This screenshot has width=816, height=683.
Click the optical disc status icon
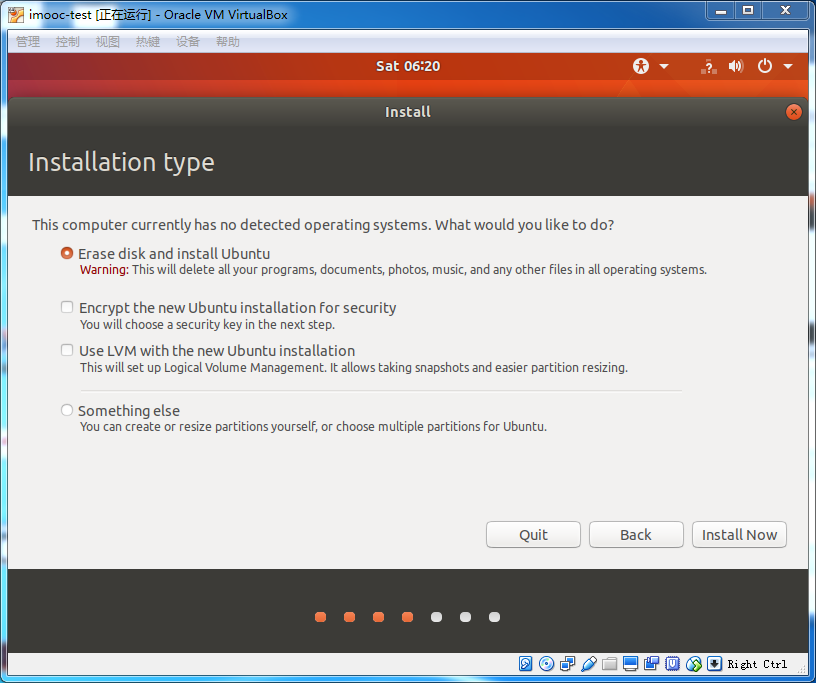[546, 664]
